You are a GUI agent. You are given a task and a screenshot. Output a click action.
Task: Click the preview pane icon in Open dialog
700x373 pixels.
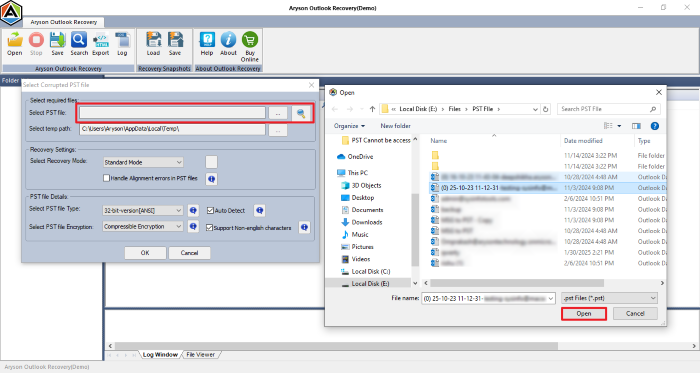[x=636, y=126]
